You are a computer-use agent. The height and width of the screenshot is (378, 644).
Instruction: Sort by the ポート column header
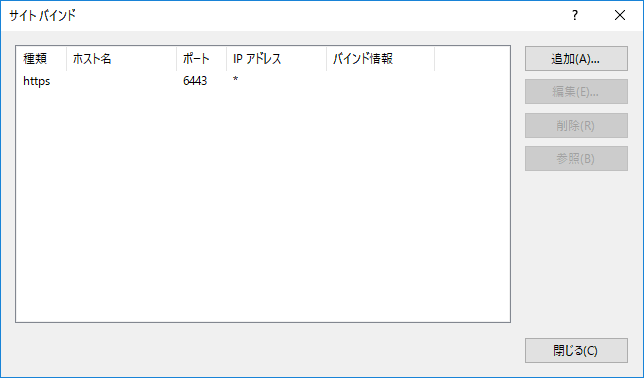pos(202,59)
